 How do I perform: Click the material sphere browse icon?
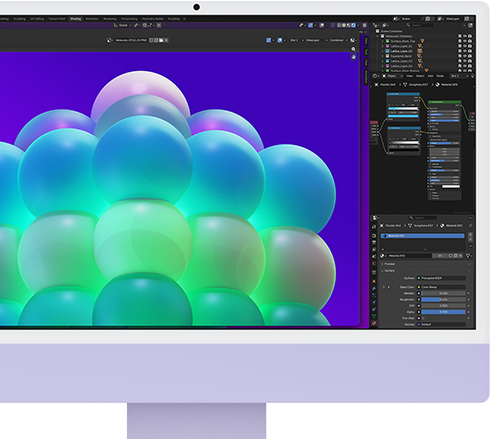[x=382, y=256]
